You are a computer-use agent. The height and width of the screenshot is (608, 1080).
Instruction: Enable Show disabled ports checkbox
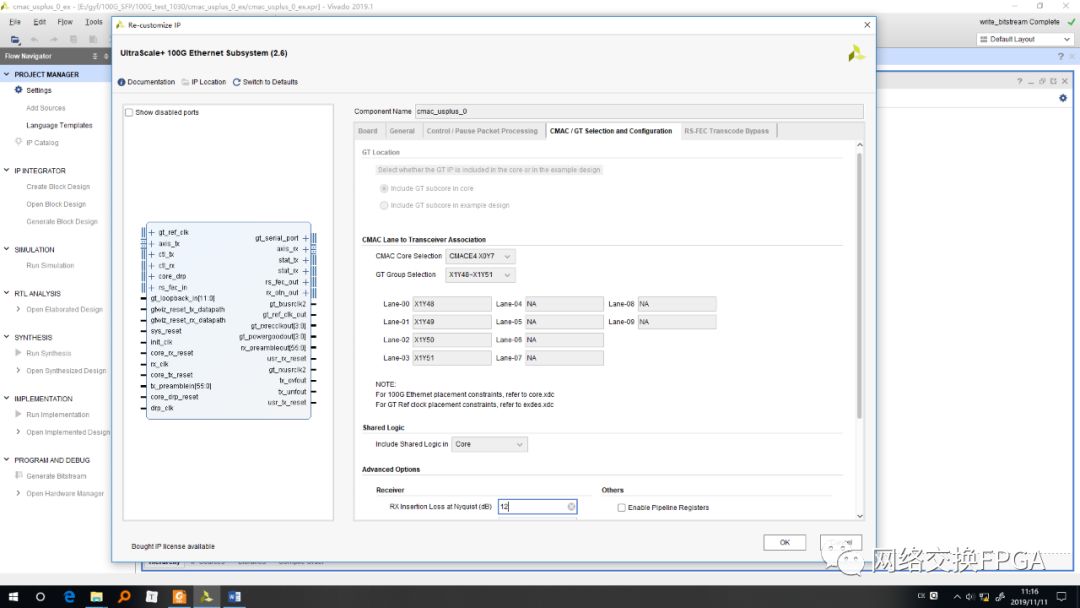click(x=129, y=112)
